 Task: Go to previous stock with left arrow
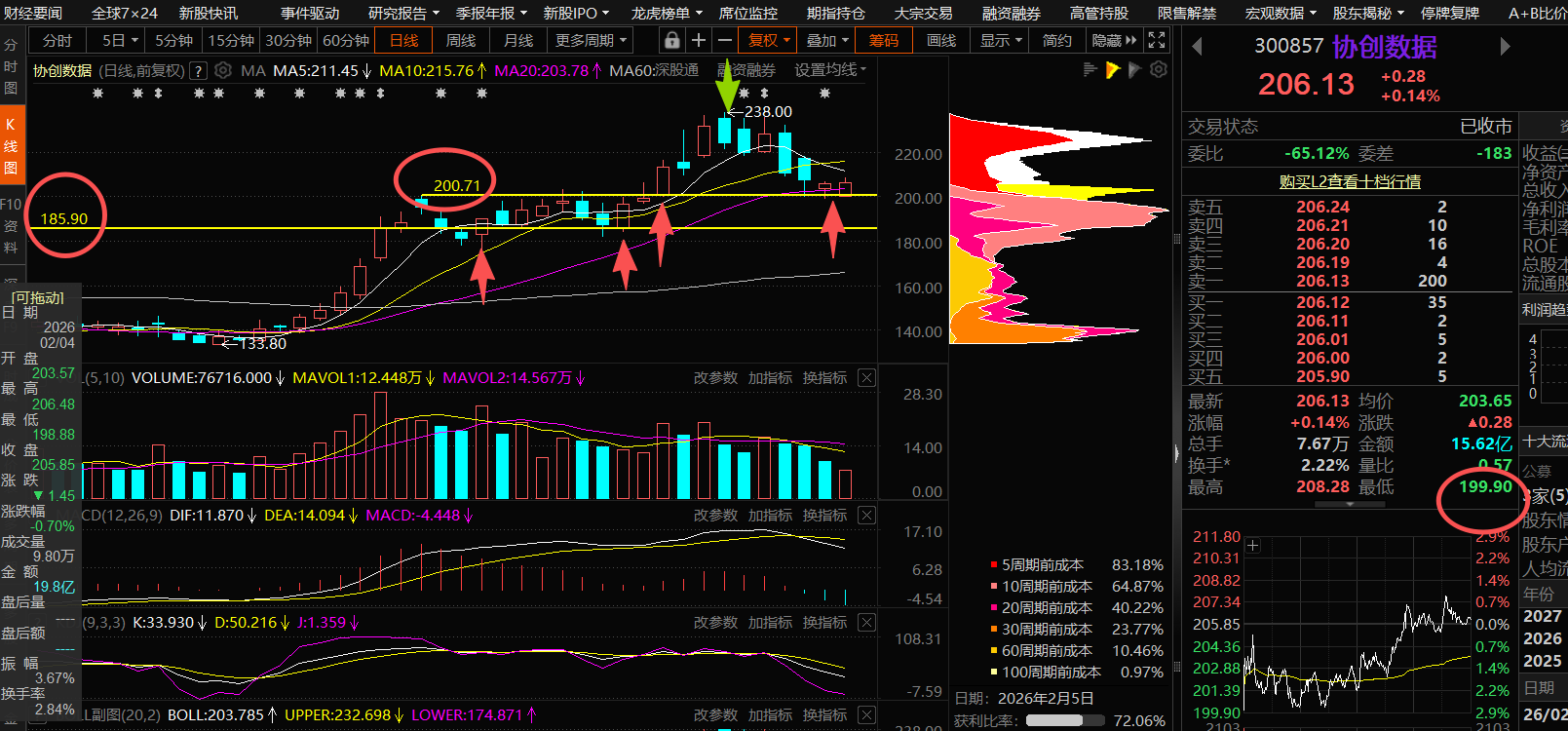1198,46
